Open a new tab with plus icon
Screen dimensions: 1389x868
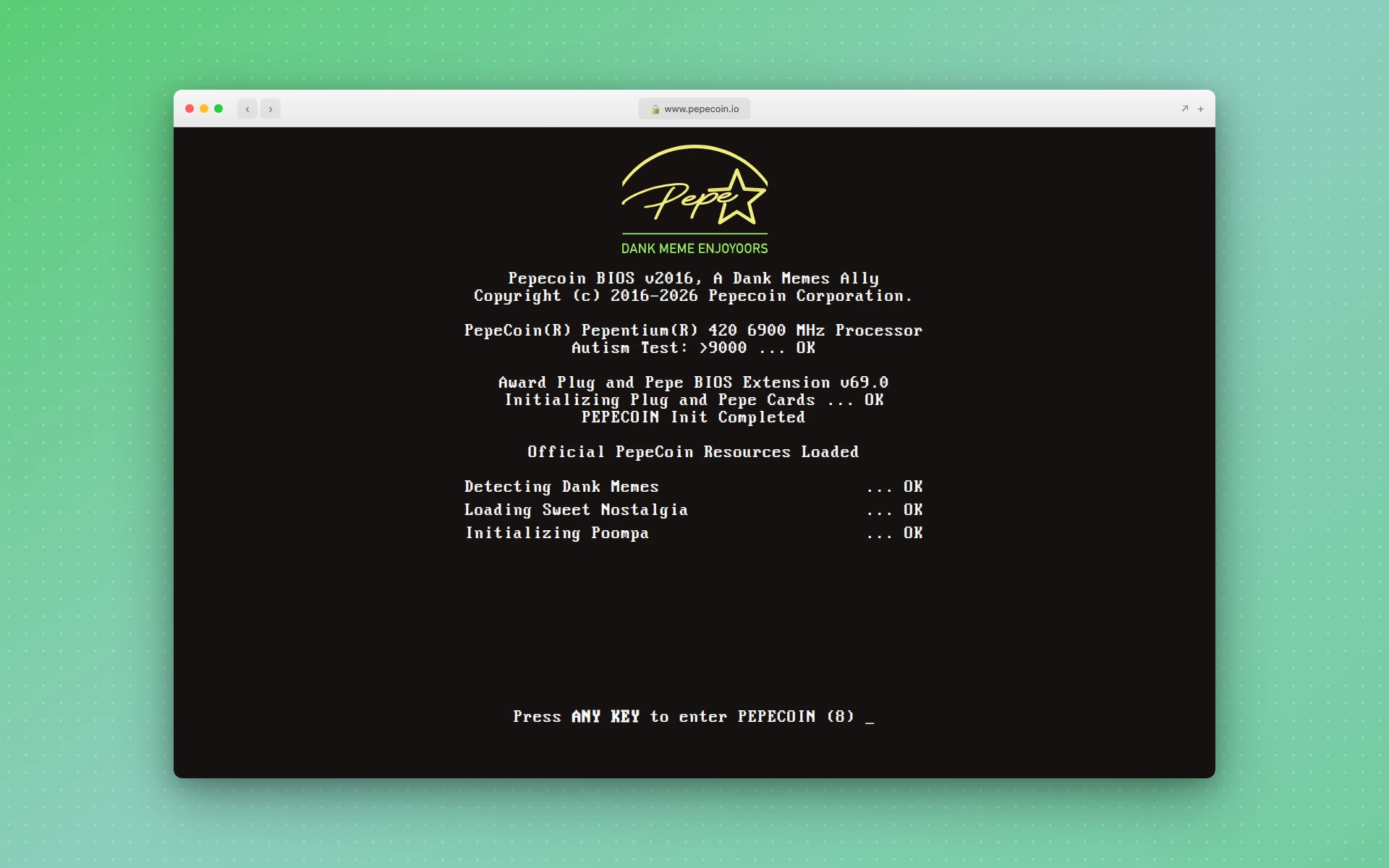[x=1201, y=109]
